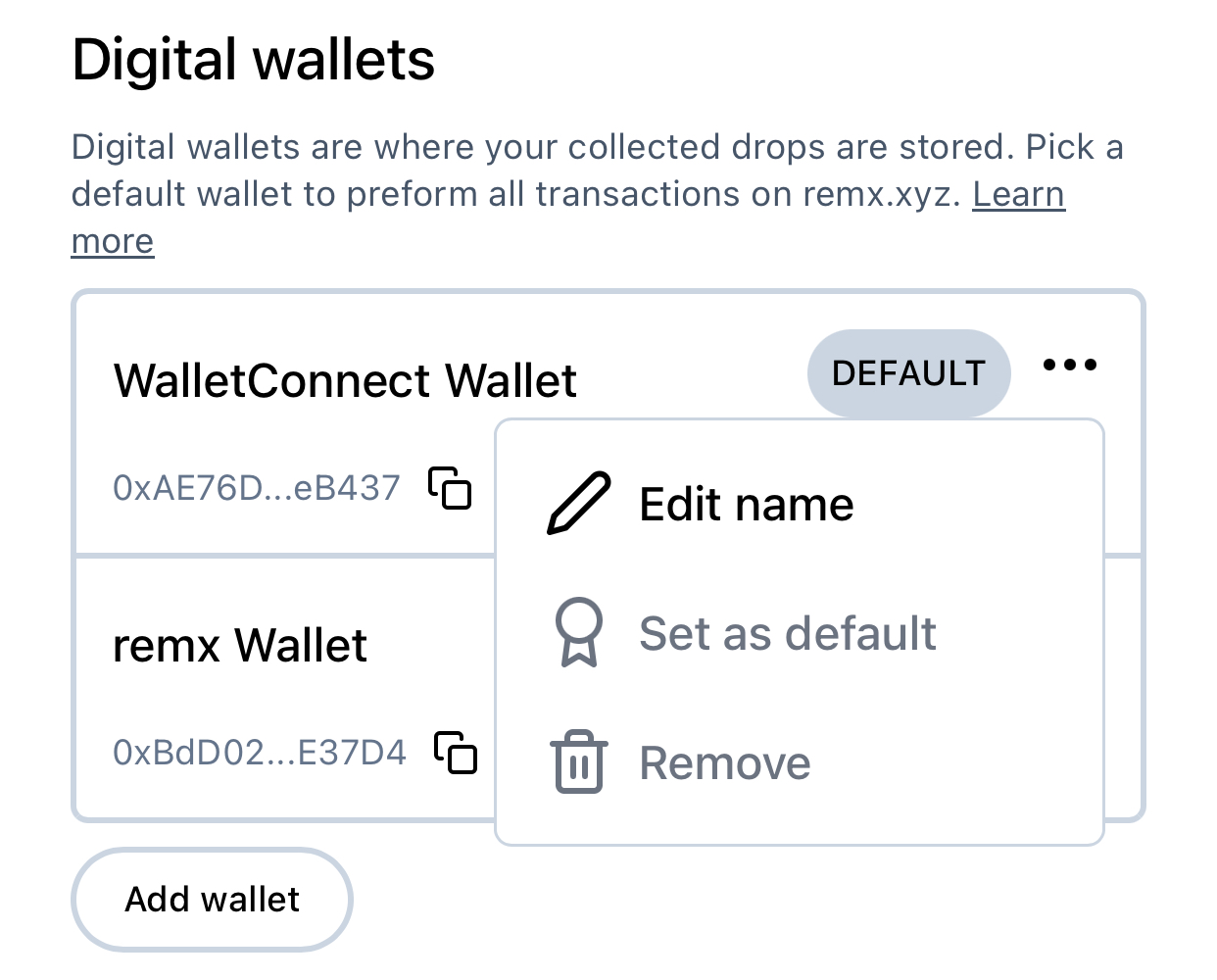1217x980 pixels.
Task: Click the trash can icon
Action: click(578, 762)
